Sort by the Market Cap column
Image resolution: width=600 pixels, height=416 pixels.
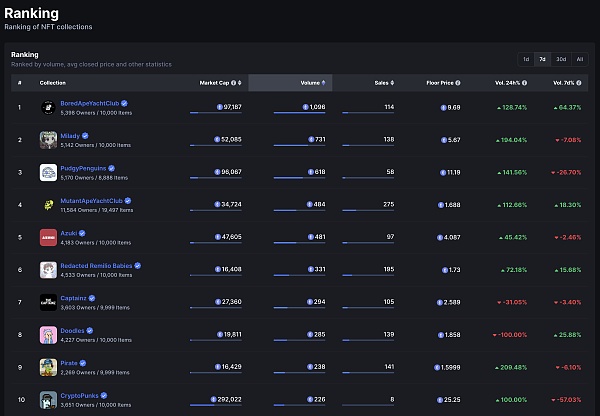click(x=220, y=83)
